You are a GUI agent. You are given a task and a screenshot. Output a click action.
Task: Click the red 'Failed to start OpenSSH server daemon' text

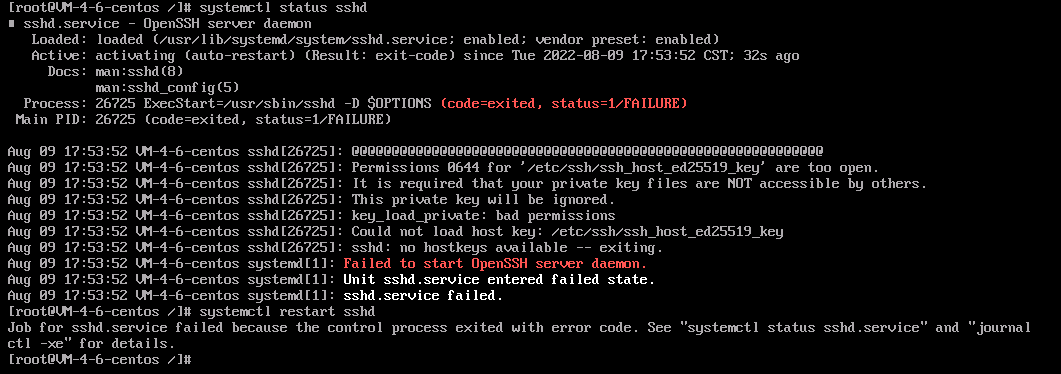click(495, 263)
